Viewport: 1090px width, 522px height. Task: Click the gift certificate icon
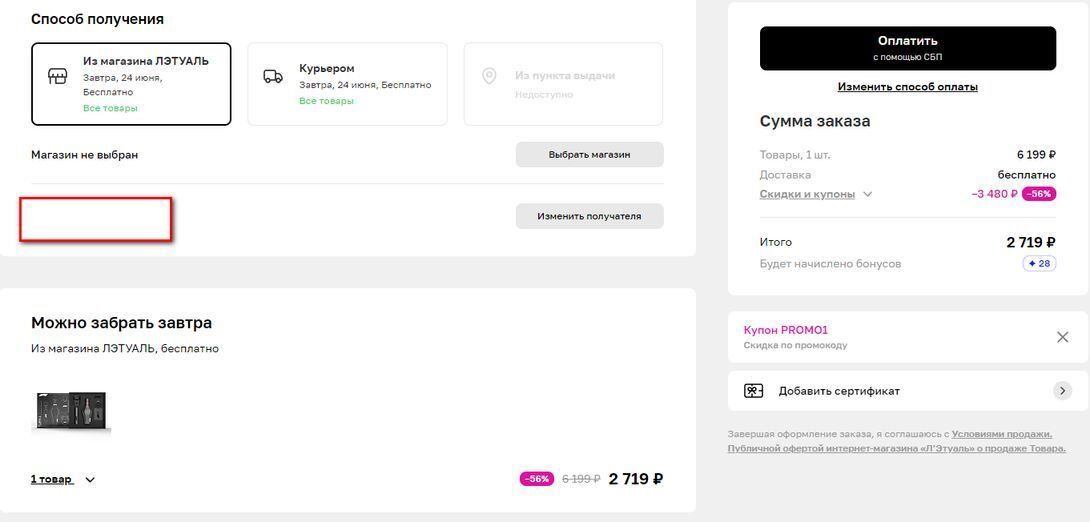tap(753, 391)
